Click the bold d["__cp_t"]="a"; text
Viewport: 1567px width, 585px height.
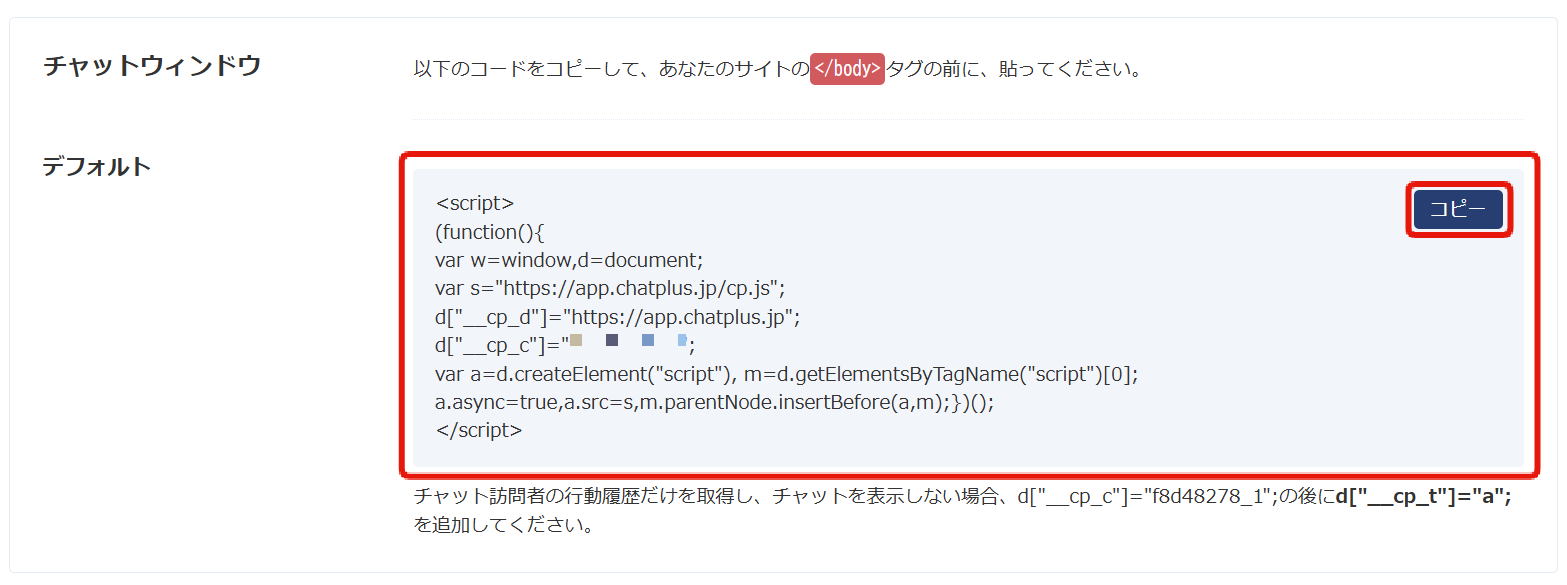1423,497
